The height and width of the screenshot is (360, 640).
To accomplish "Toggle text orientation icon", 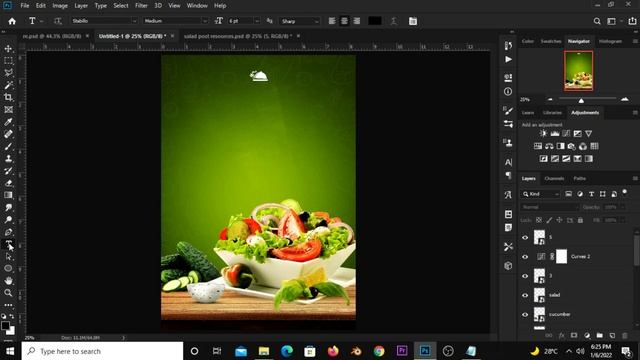I will (58, 21).
